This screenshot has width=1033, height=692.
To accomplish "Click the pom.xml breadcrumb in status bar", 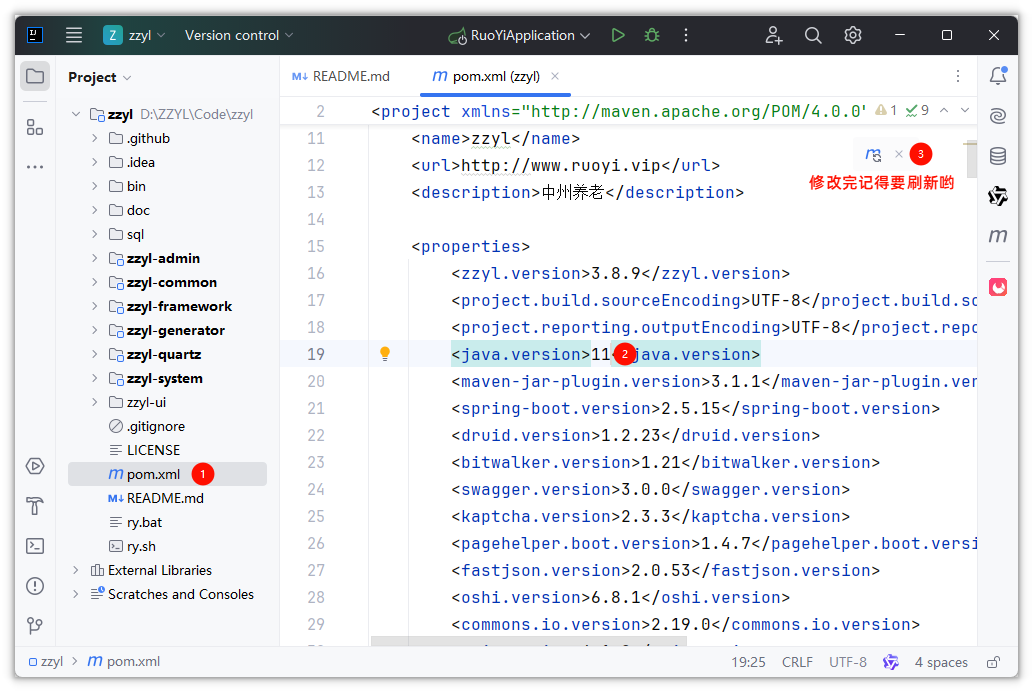I will coord(124,662).
